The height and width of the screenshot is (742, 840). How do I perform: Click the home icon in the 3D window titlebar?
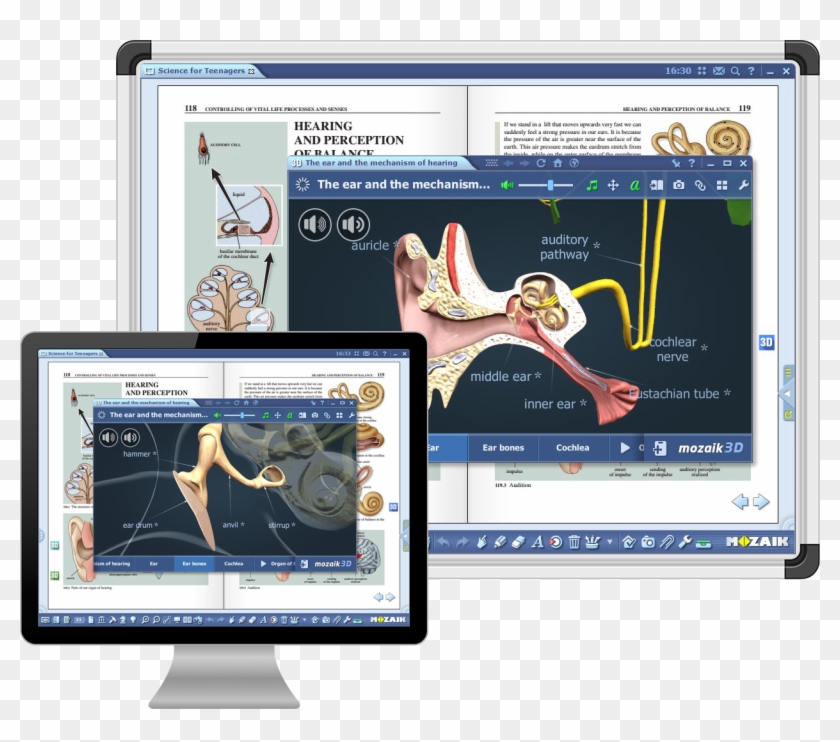tap(558, 163)
